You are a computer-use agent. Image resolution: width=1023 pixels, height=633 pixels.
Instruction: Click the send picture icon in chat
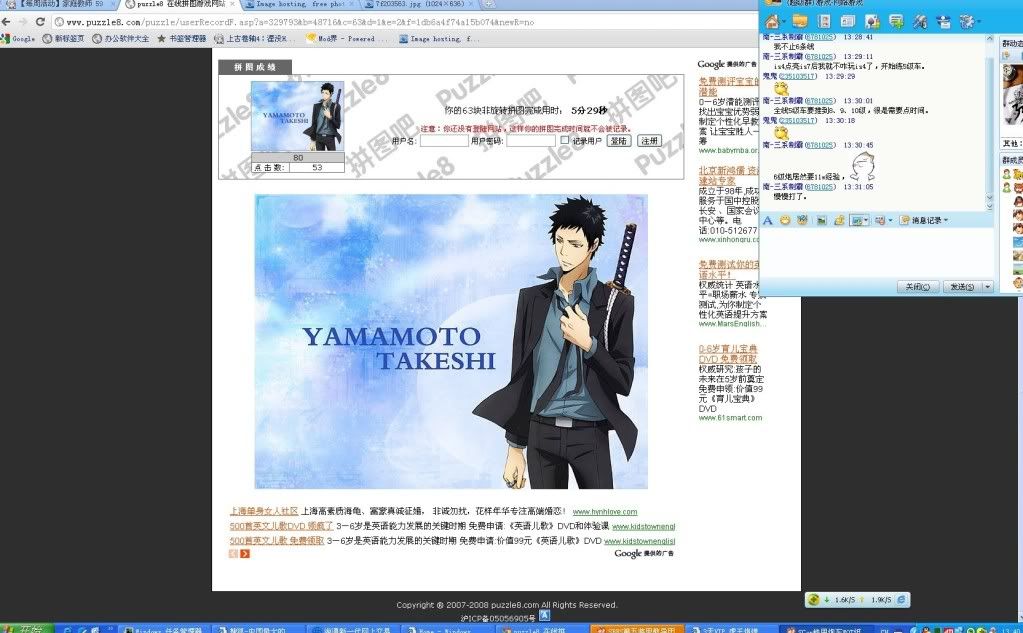(821, 221)
